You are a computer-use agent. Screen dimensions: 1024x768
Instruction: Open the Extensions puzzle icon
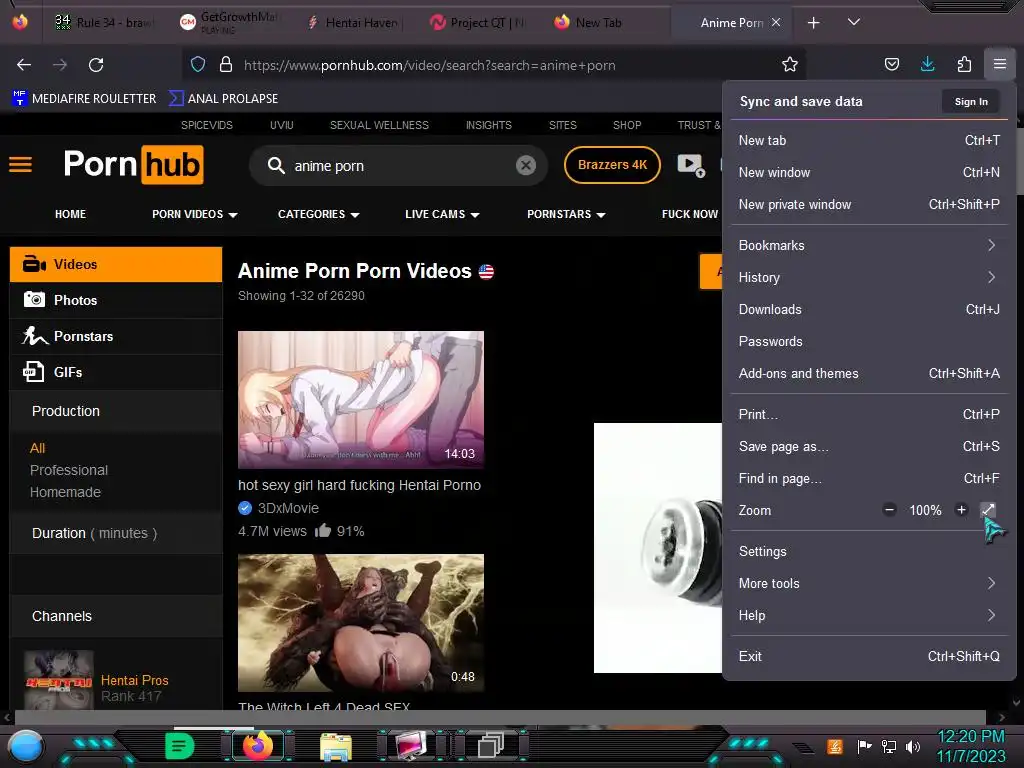tap(964, 64)
